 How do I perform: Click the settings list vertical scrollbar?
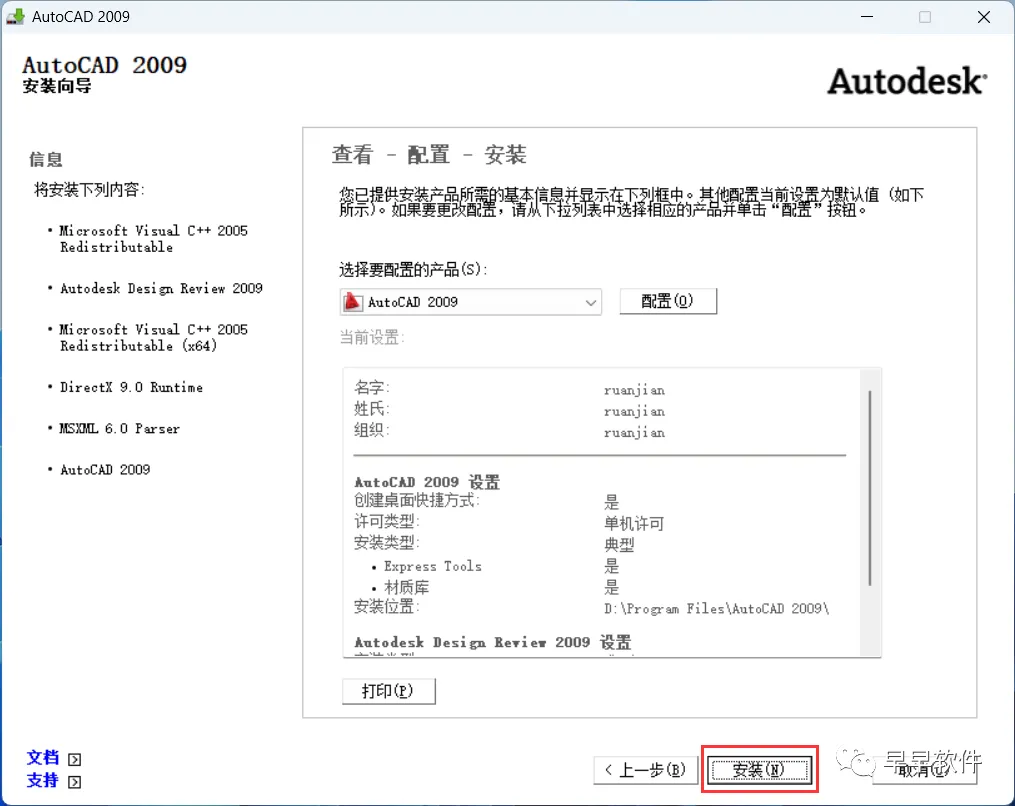coord(871,489)
